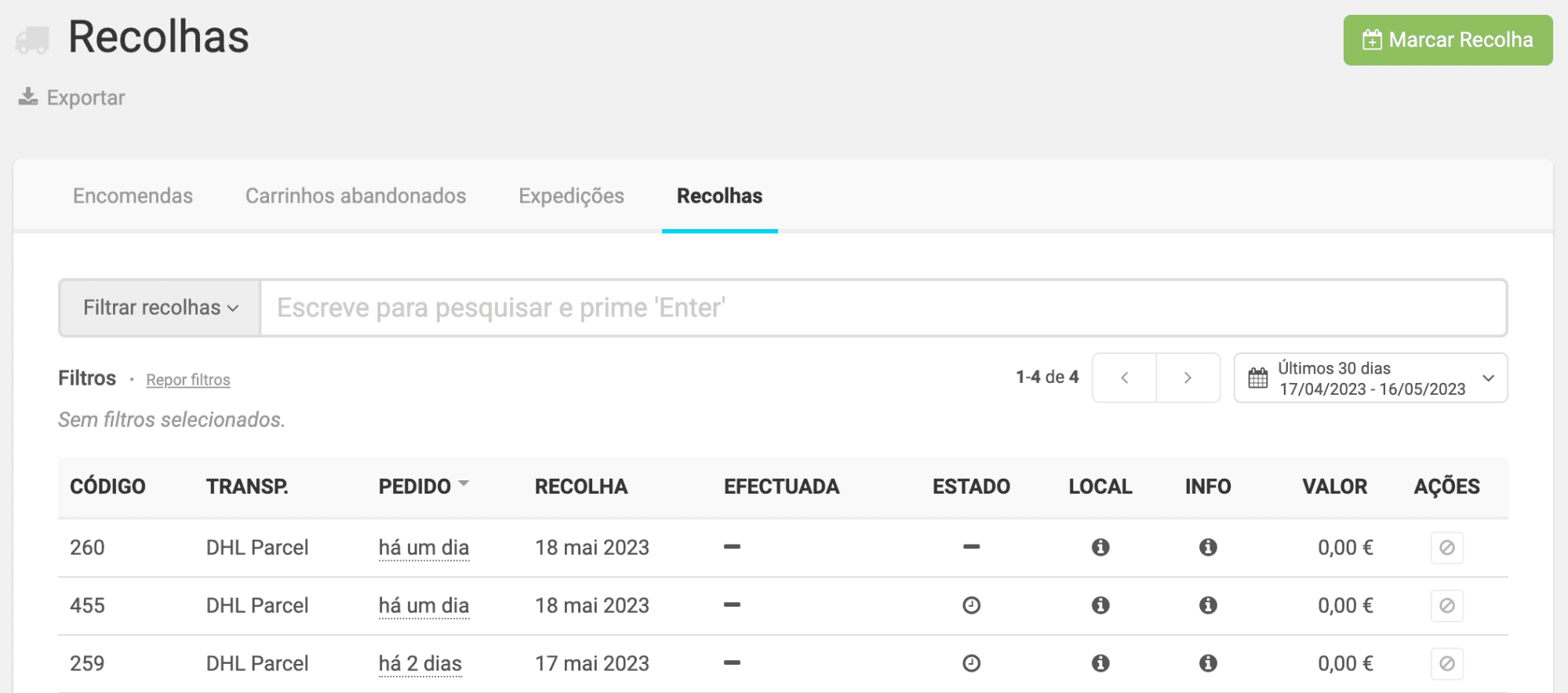This screenshot has height=693, width=1568.
Task: Open the Local info icon for pickup 260
Action: coord(1101,548)
